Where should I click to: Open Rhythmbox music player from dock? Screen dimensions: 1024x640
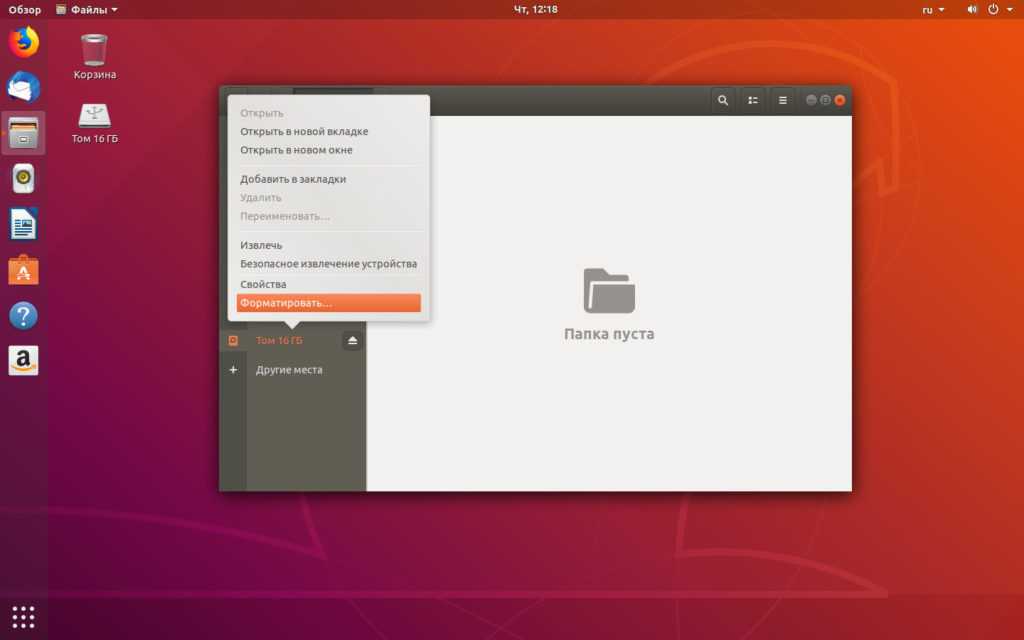click(23, 179)
